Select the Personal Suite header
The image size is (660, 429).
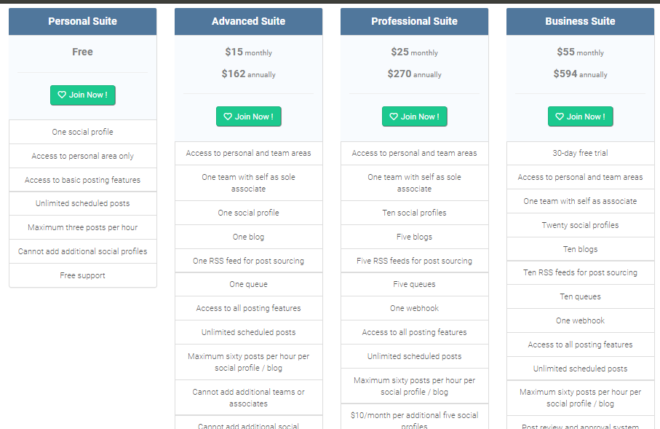(82, 21)
